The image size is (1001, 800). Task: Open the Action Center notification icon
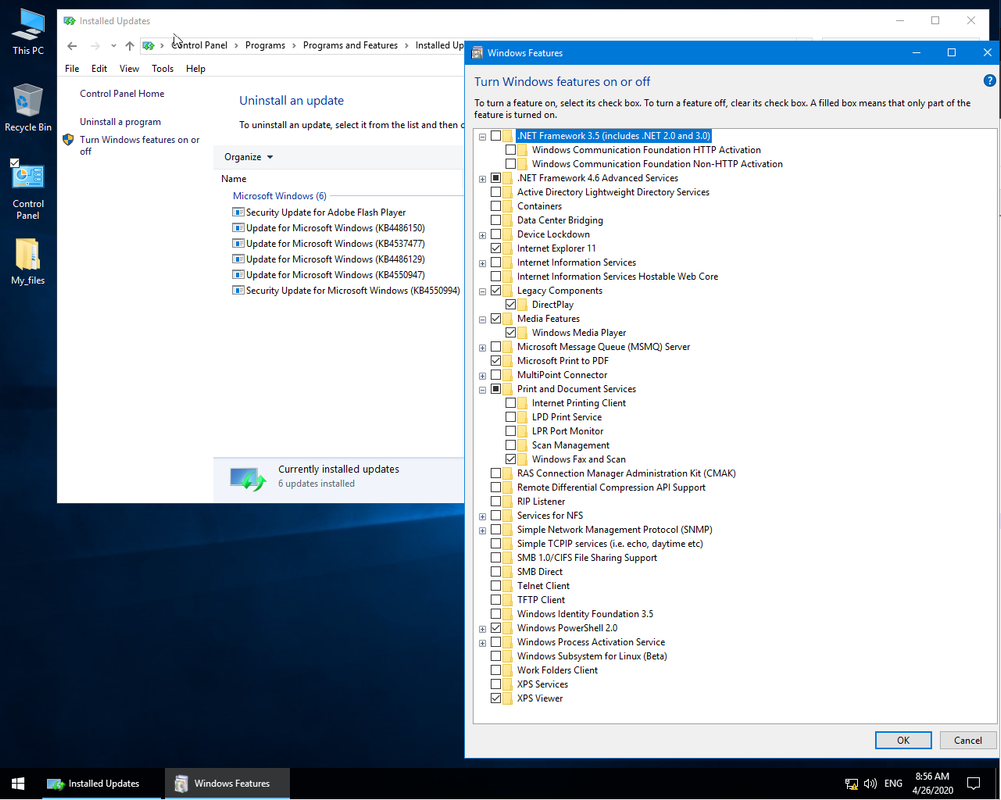click(x=973, y=783)
